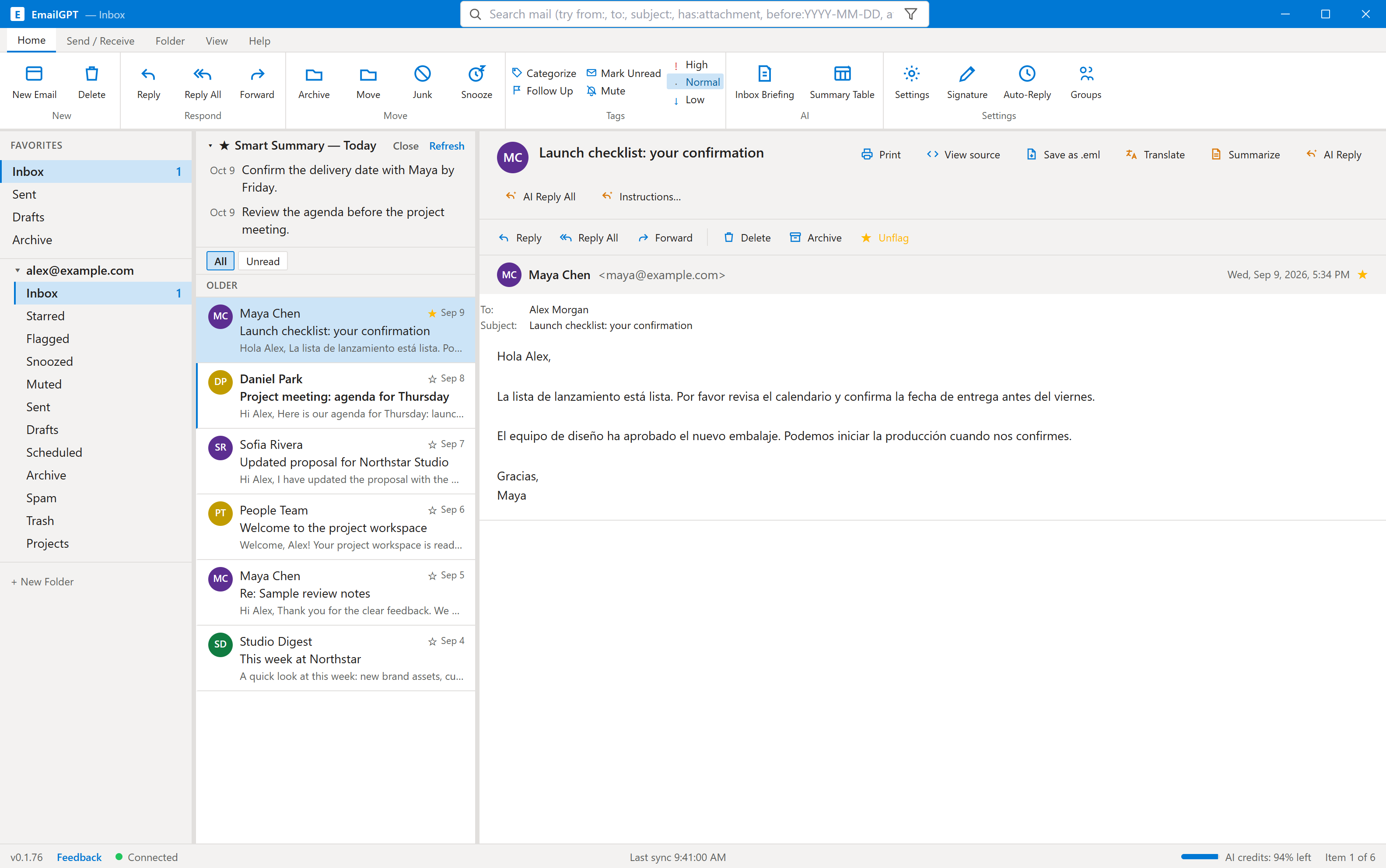This screenshot has height=868, width=1386.
Task: Star the Studio Digest message
Action: pos(432,641)
